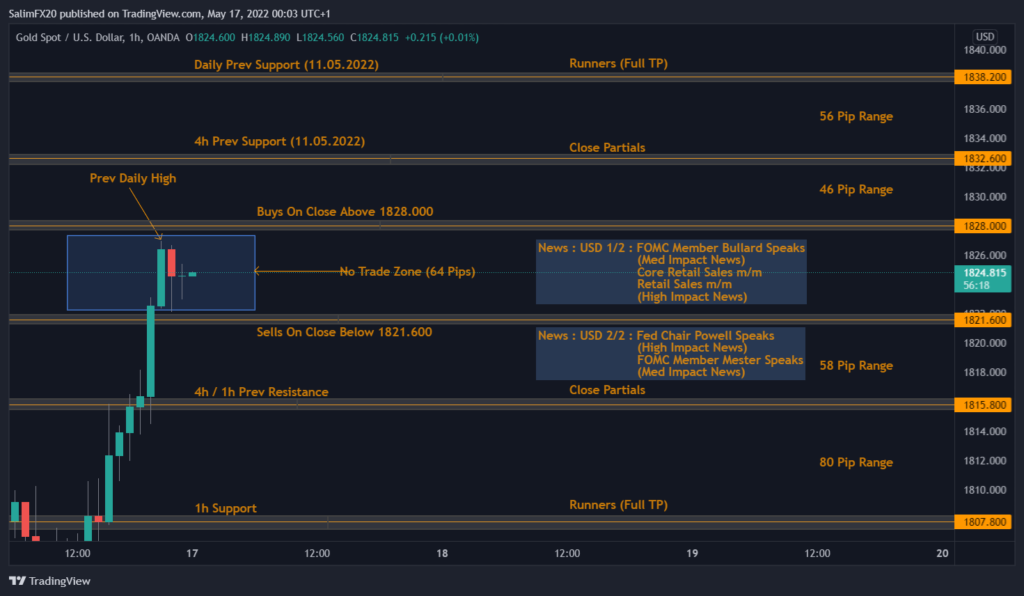
Task: Click the red candle inside the blue zone
Action: [171, 263]
